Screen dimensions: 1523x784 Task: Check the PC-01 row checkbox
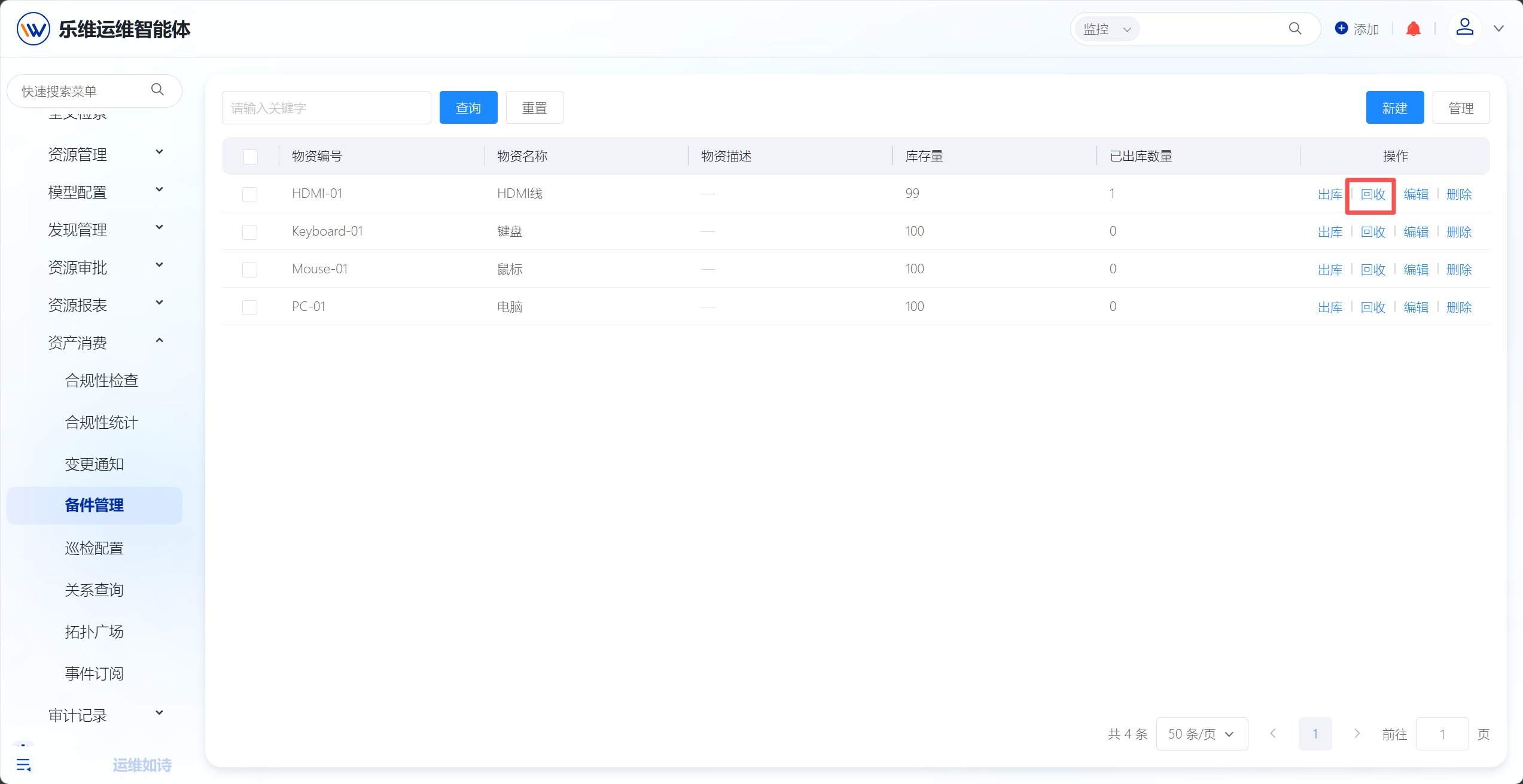(x=250, y=307)
